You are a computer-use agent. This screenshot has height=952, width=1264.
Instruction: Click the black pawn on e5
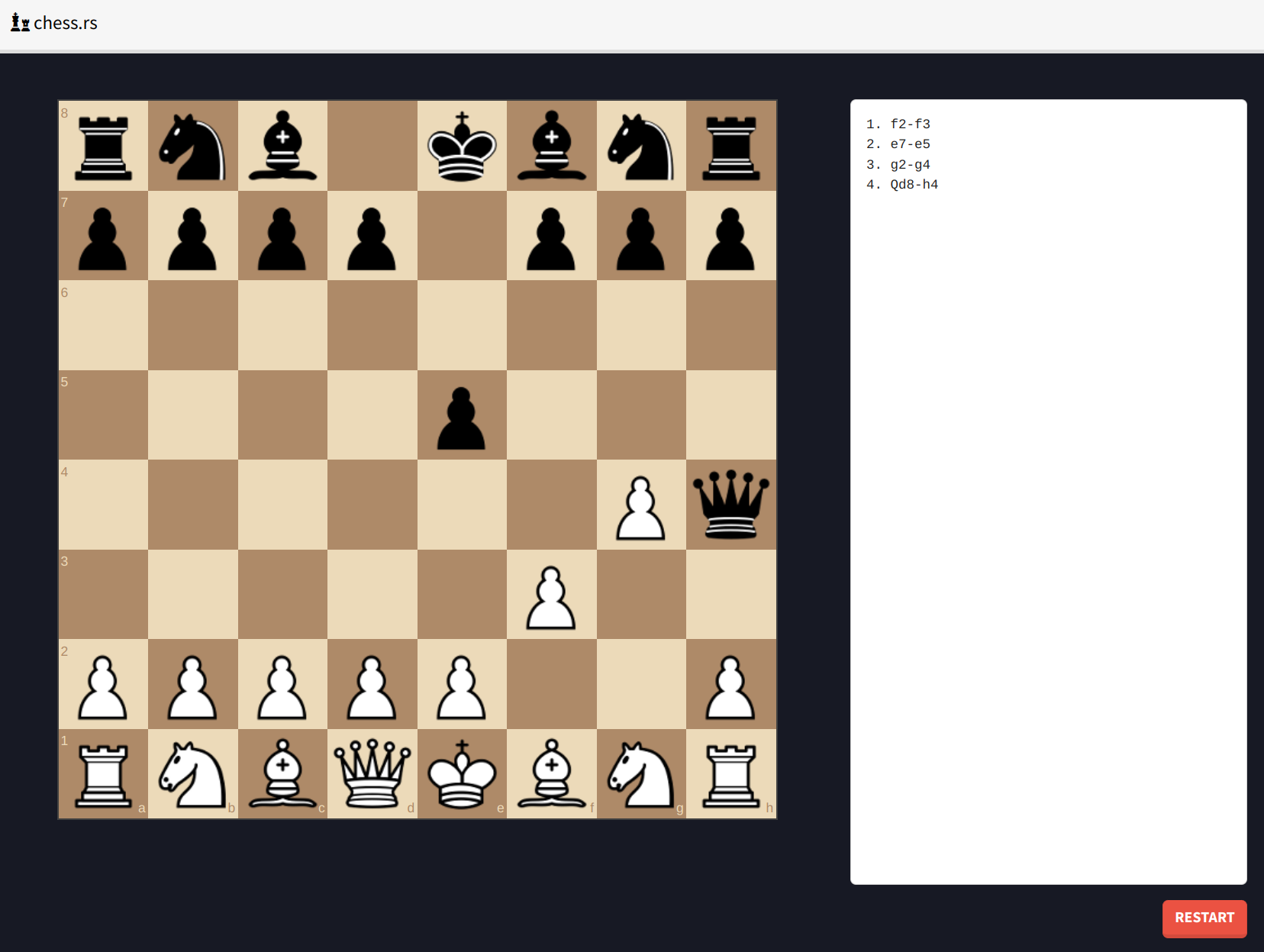[462, 415]
